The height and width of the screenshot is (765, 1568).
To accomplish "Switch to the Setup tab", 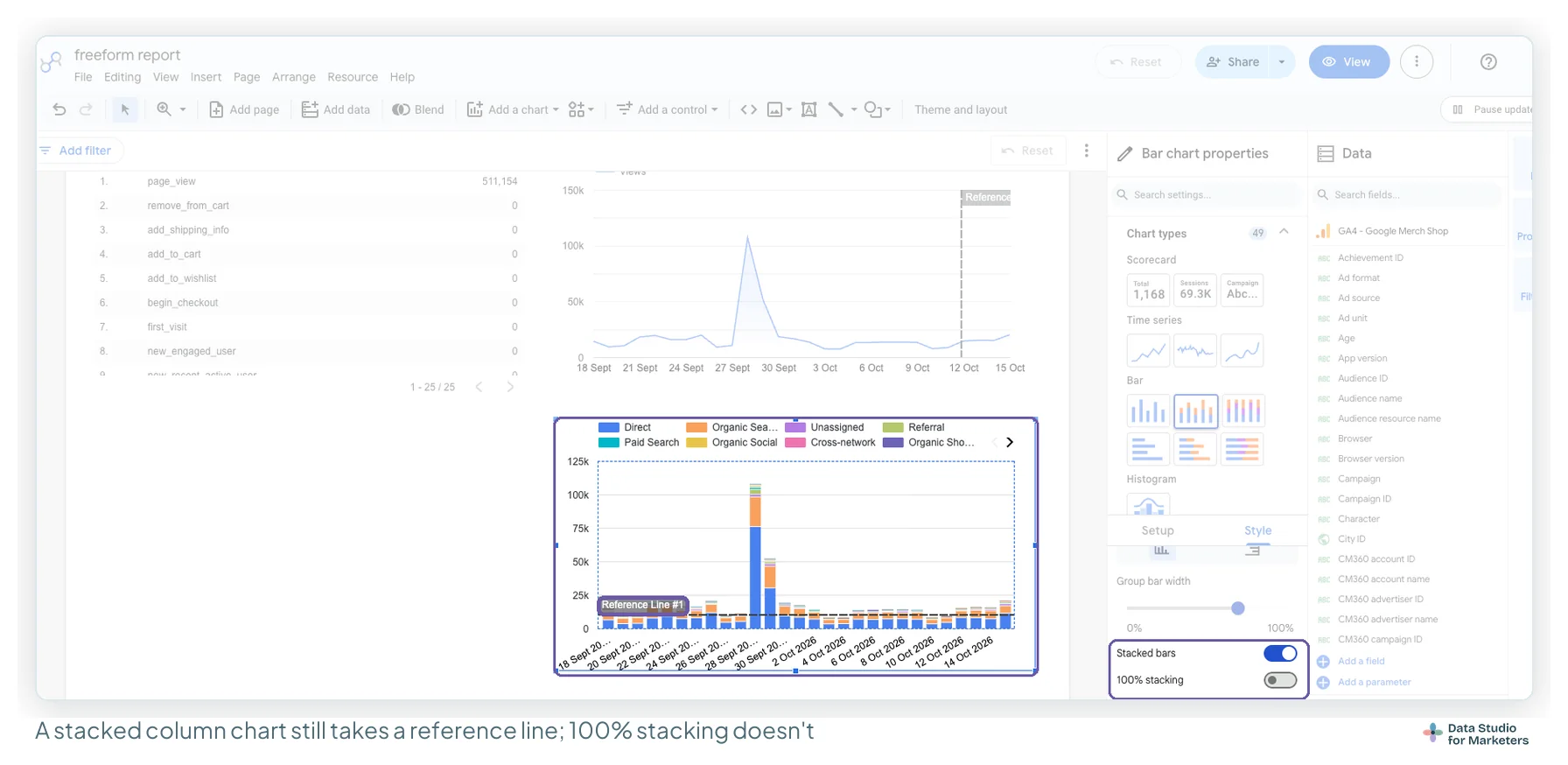I will click(x=1158, y=530).
